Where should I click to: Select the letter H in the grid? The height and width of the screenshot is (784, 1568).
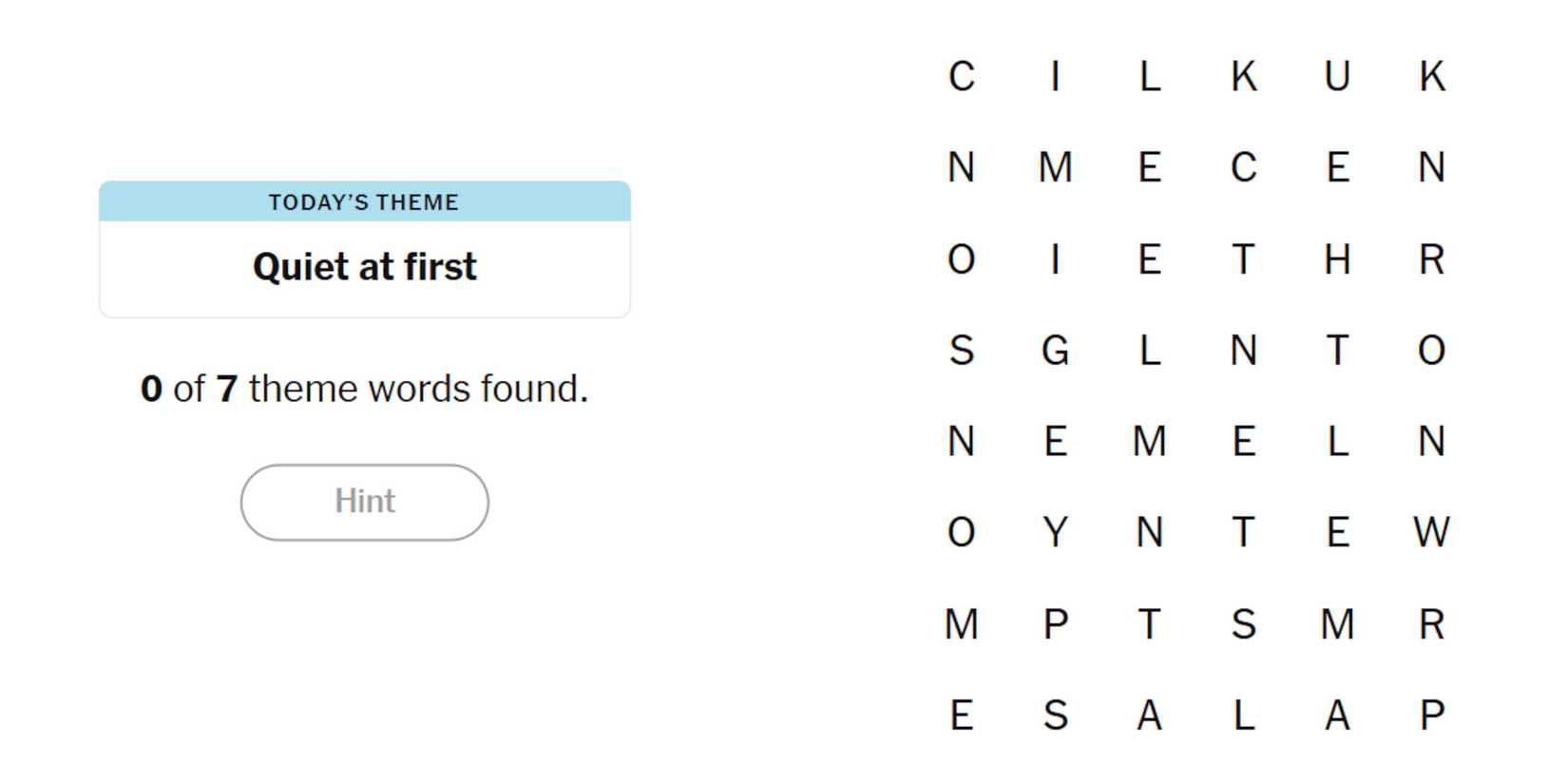(x=1337, y=258)
